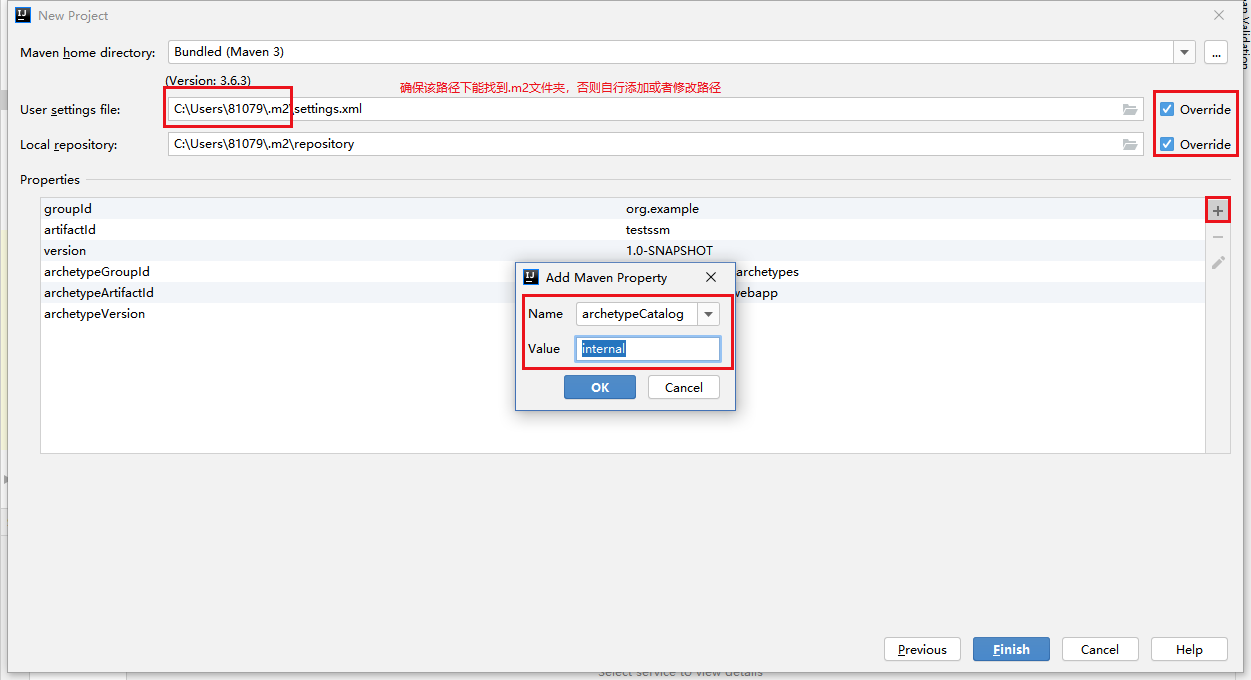Image resolution: width=1251 pixels, height=680 pixels.
Task: Click the Cancel button in New Project
Action: (1100, 649)
